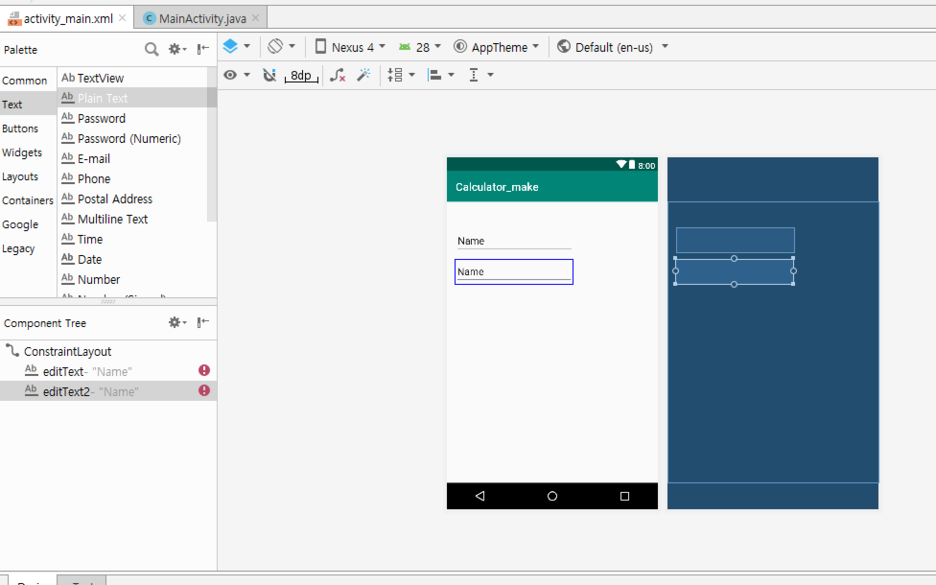Set default margins 8dp
The width and height of the screenshot is (936, 585).
[301, 75]
